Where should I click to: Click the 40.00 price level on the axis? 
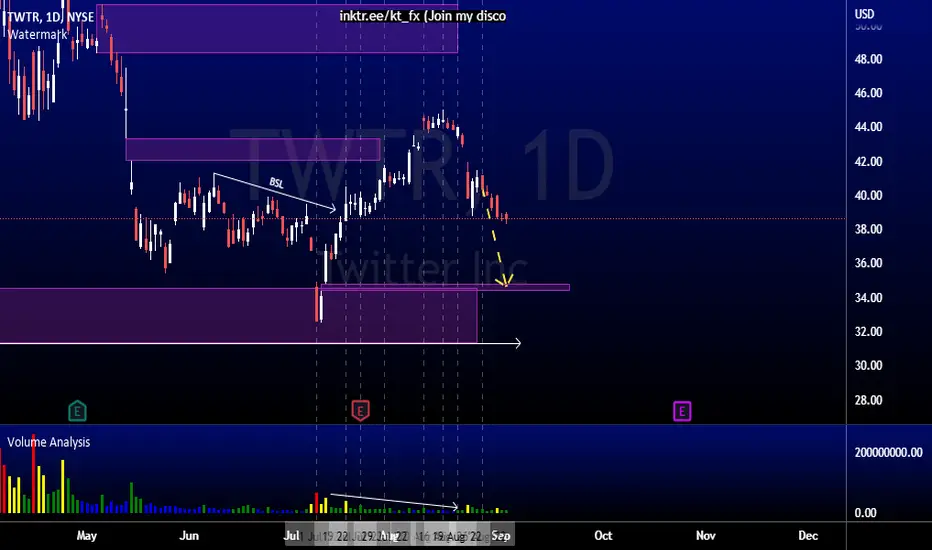coord(868,195)
